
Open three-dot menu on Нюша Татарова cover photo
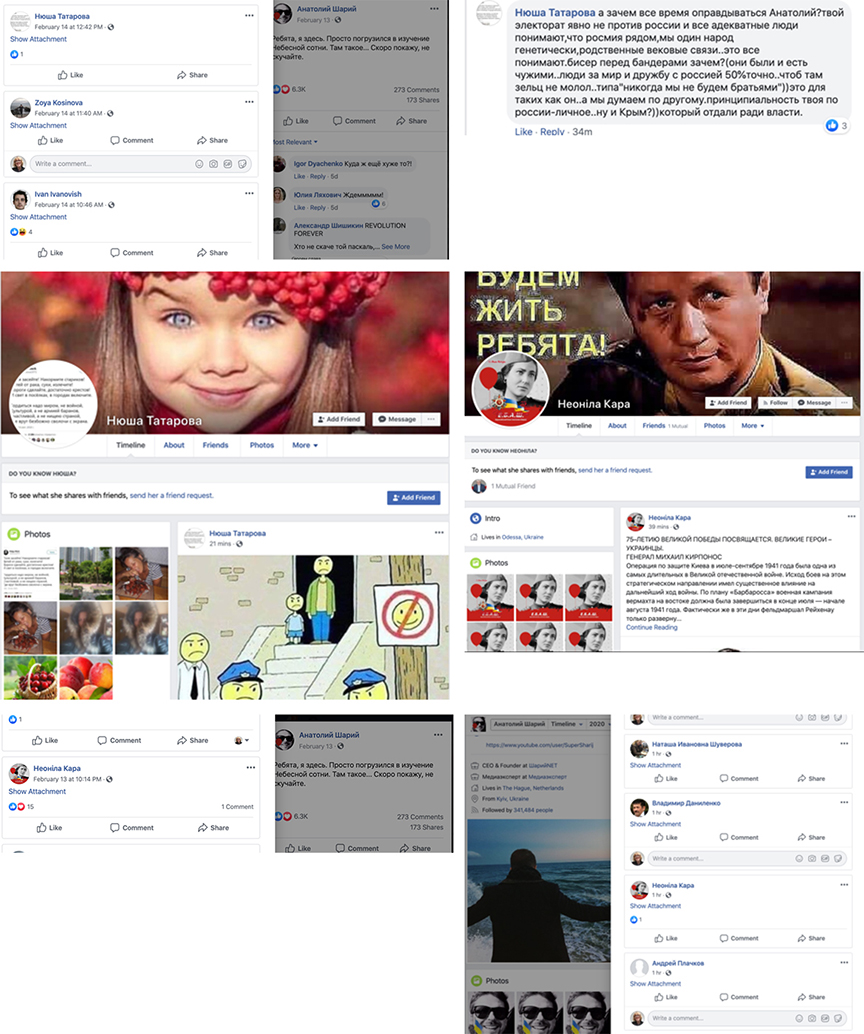[x=432, y=419]
